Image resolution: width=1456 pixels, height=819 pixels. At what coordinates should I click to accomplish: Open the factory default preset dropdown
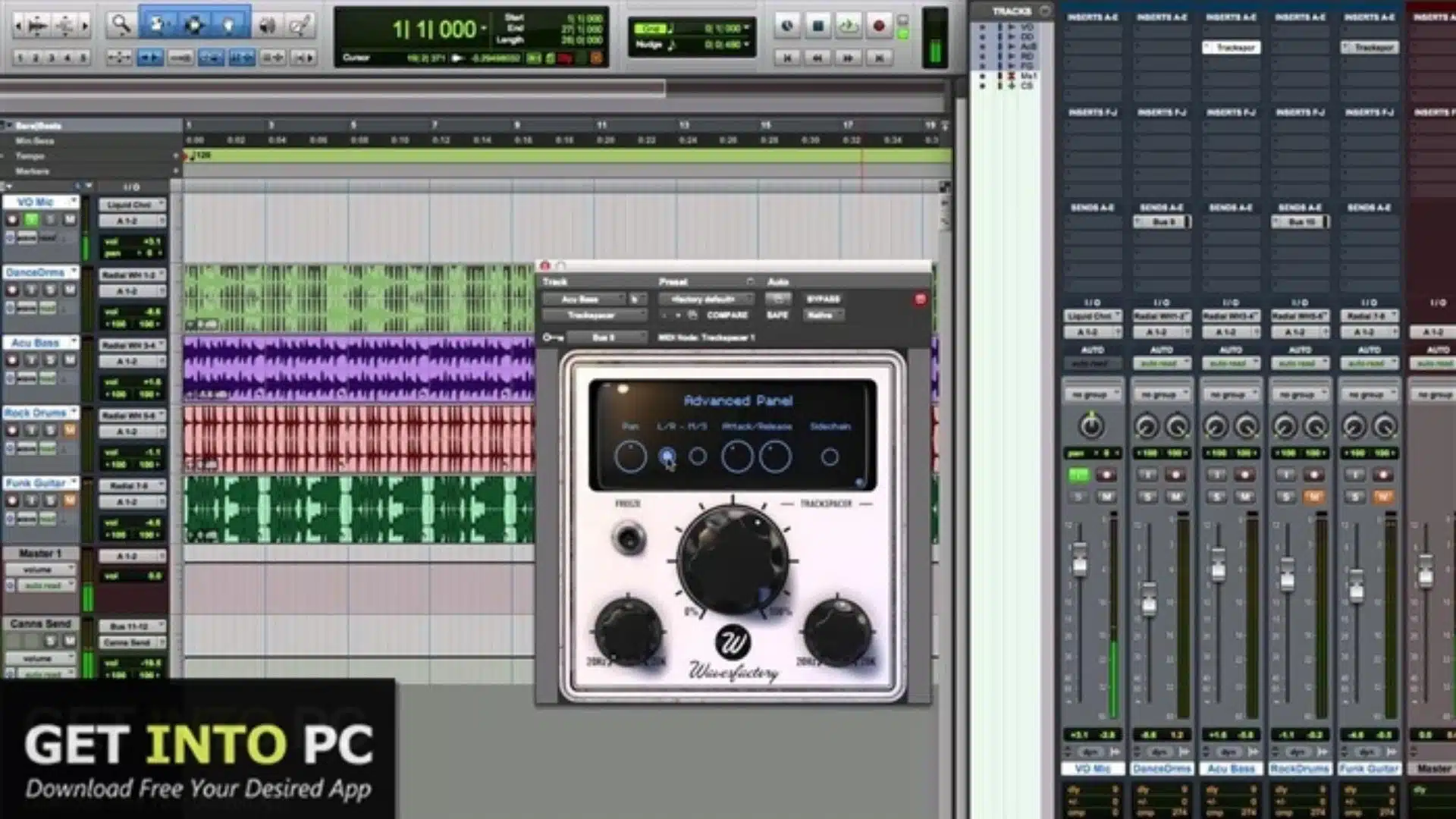[x=705, y=300]
